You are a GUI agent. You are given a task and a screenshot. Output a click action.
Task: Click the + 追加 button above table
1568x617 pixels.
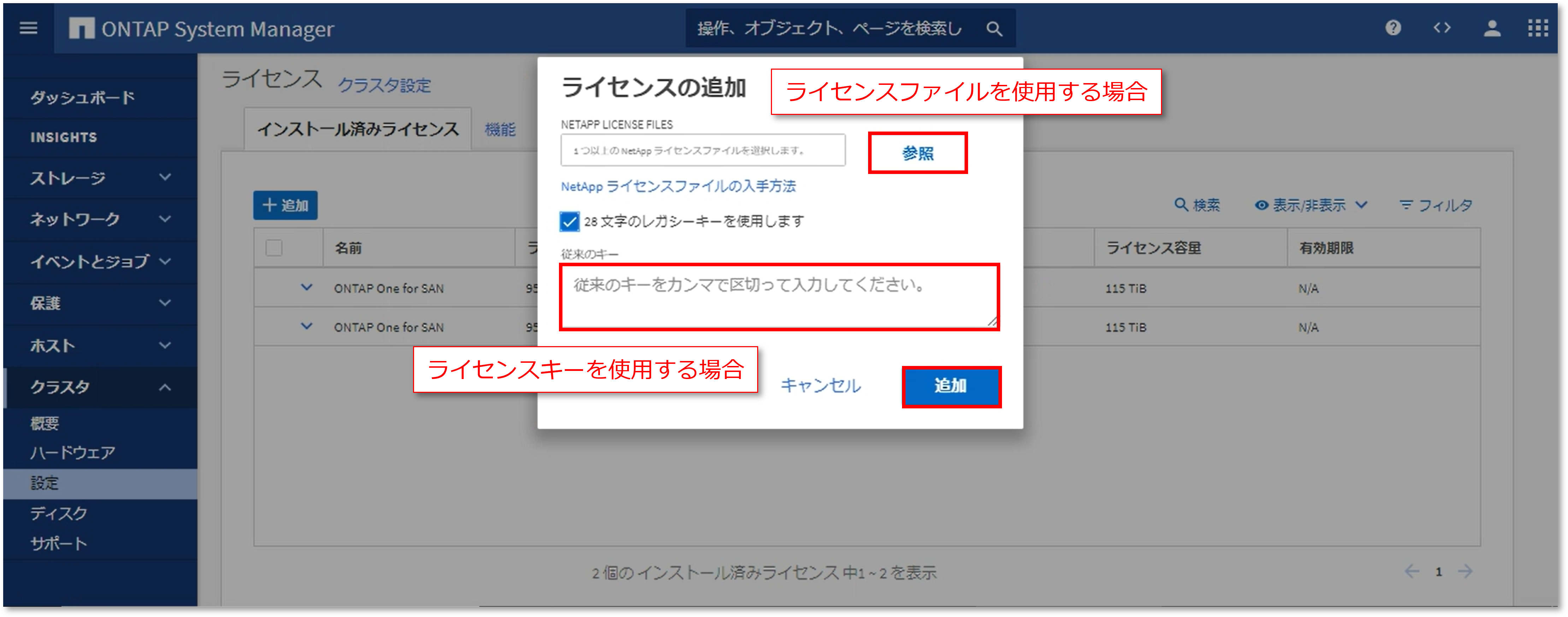coord(285,205)
